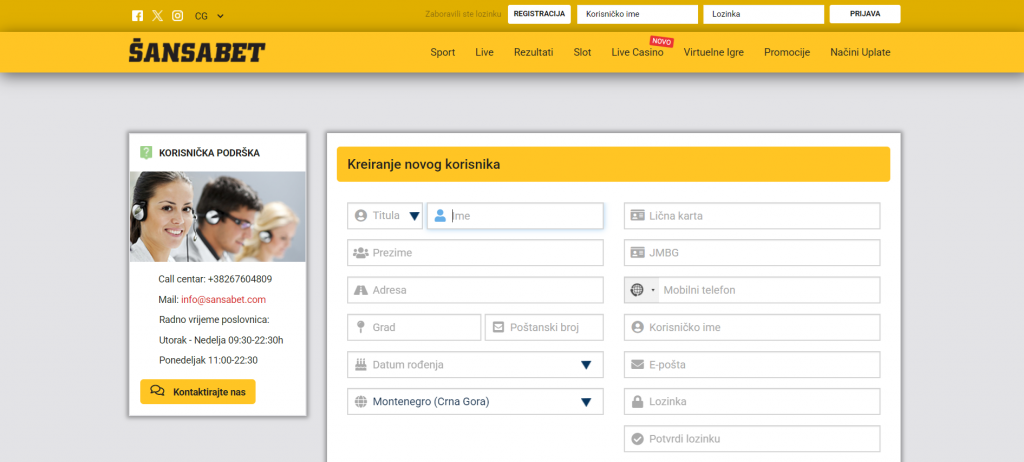Focus the header Lozinka field
The width and height of the screenshot is (1024, 462).
763,14
